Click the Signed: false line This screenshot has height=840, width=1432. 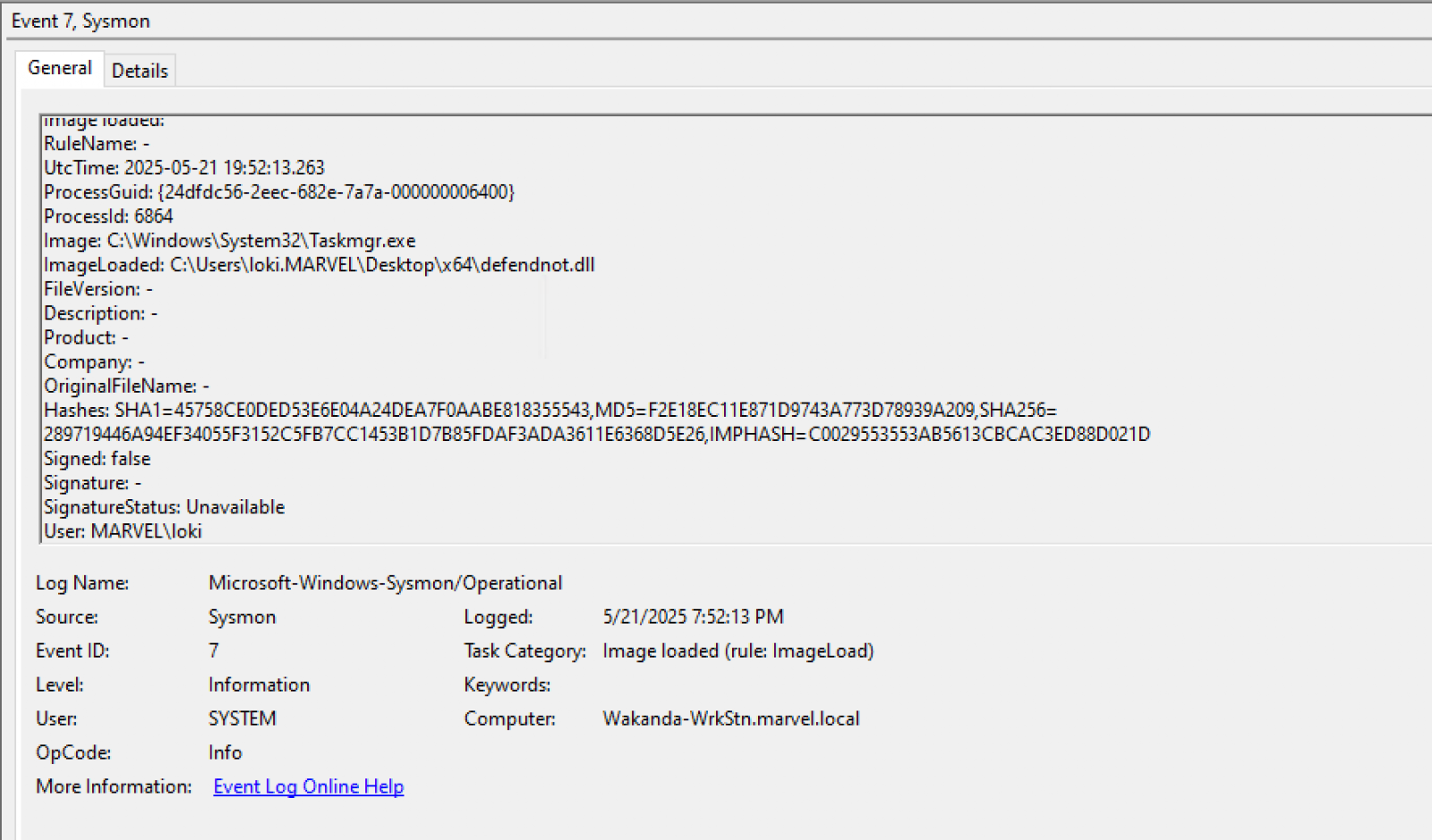click(x=98, y=458)
